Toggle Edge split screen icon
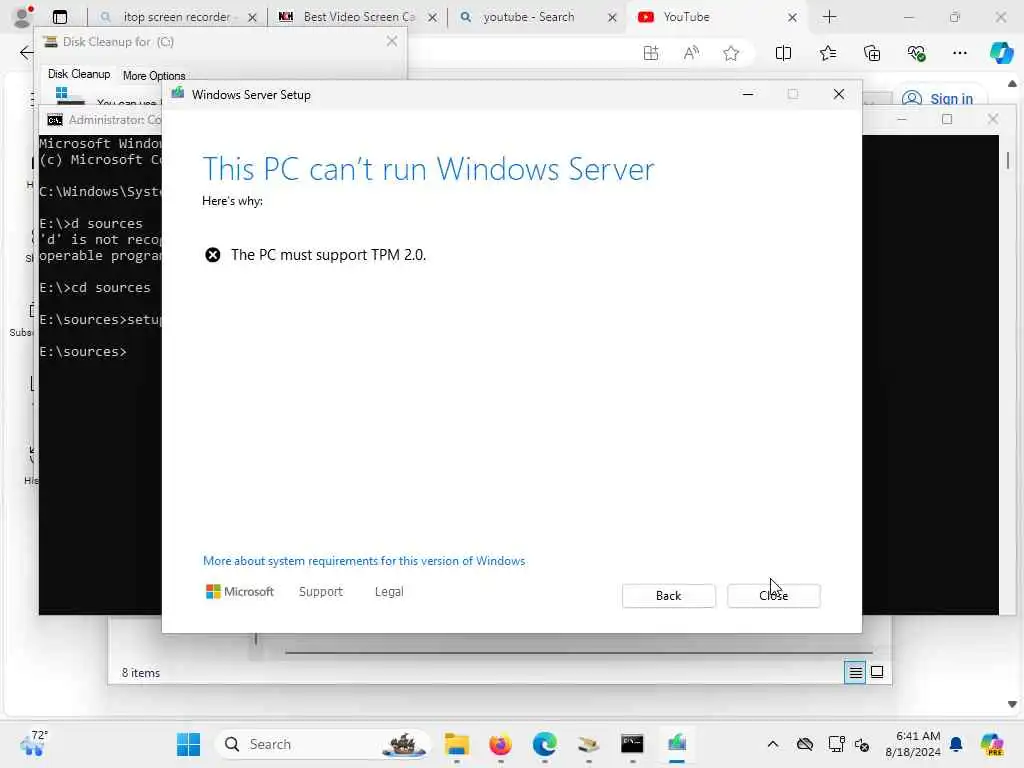Image resolution: width=1024 pixels, height=768 pixels. coord(783,53)
